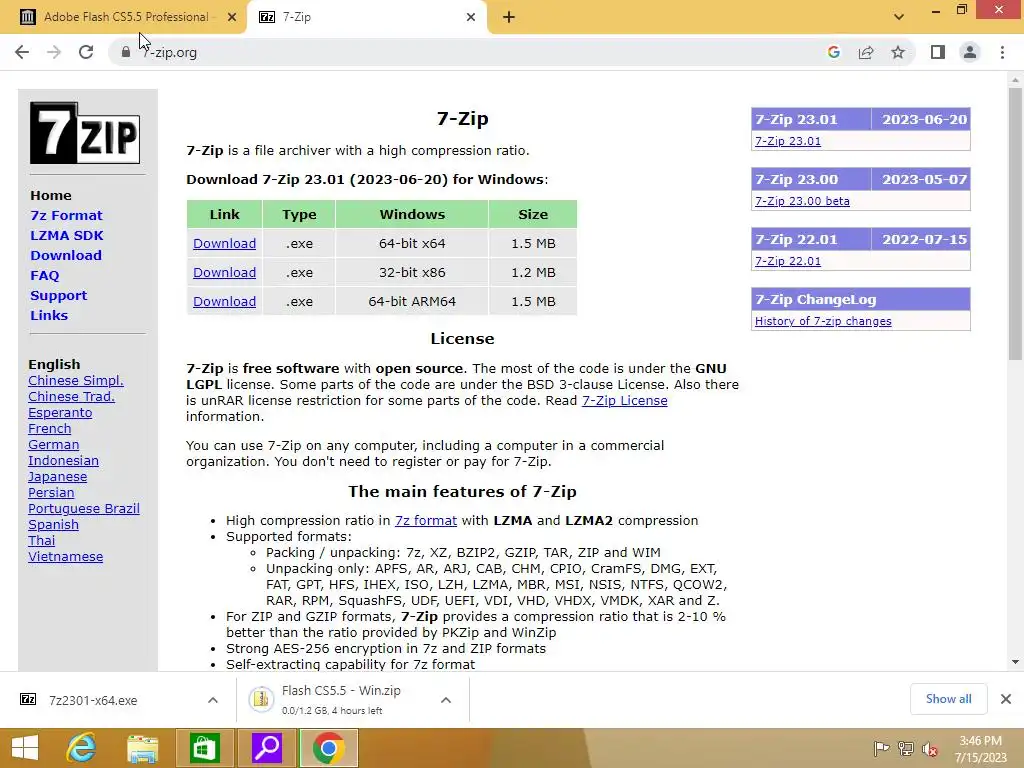The height and width of the screenshot is (768, 1024).
Task: Close the downloads bar
Action: [x=1006, y=699]
